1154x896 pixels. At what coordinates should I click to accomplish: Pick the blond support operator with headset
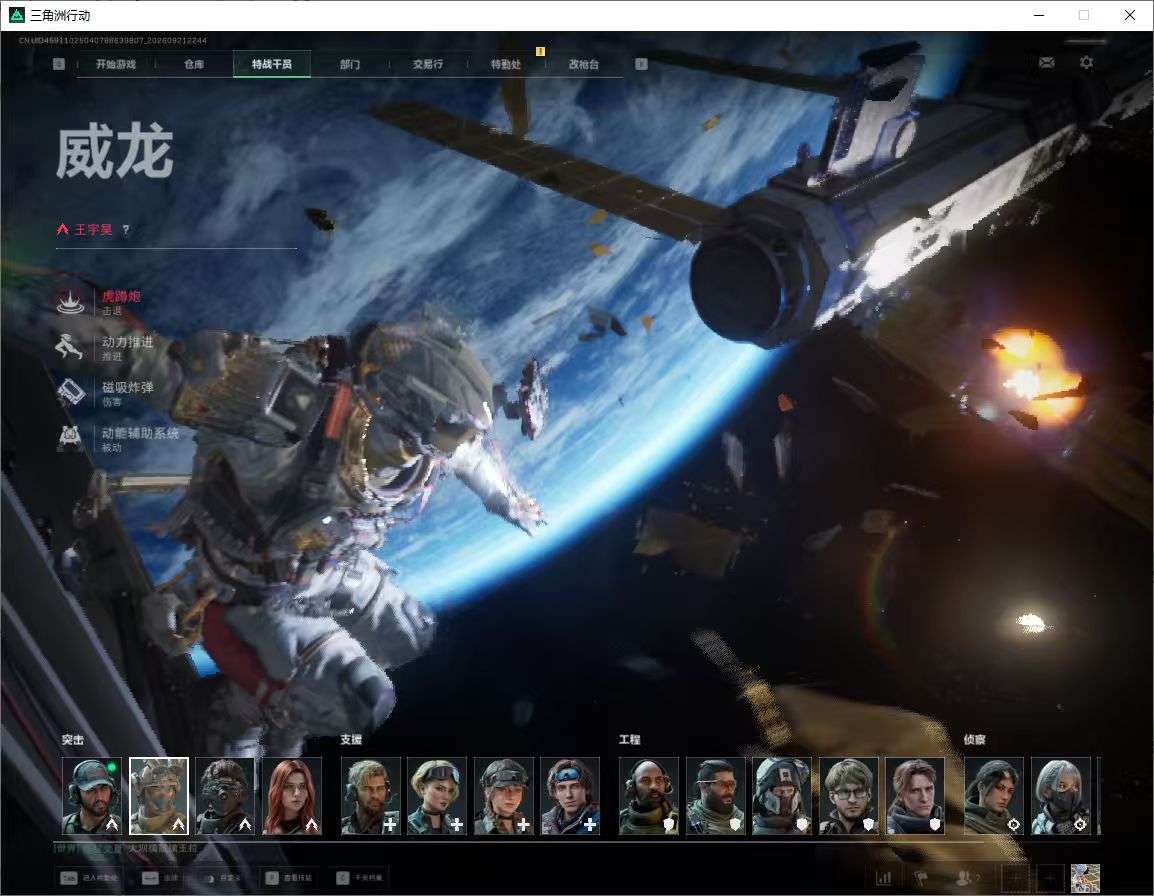[371, 796]
